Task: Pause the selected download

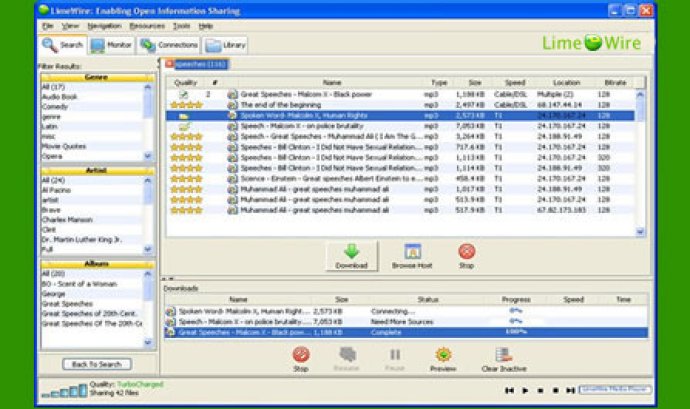Action: [x=395, y=359]
